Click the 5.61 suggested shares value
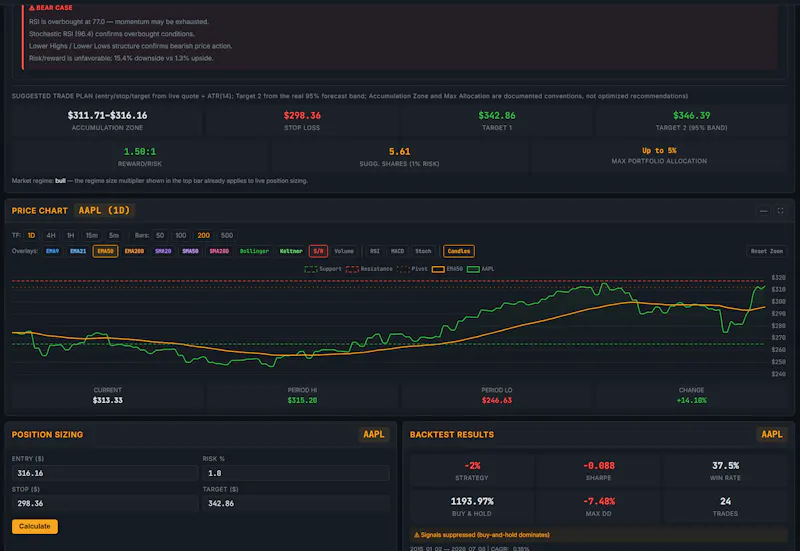800x551 pixels. (399, 152)
